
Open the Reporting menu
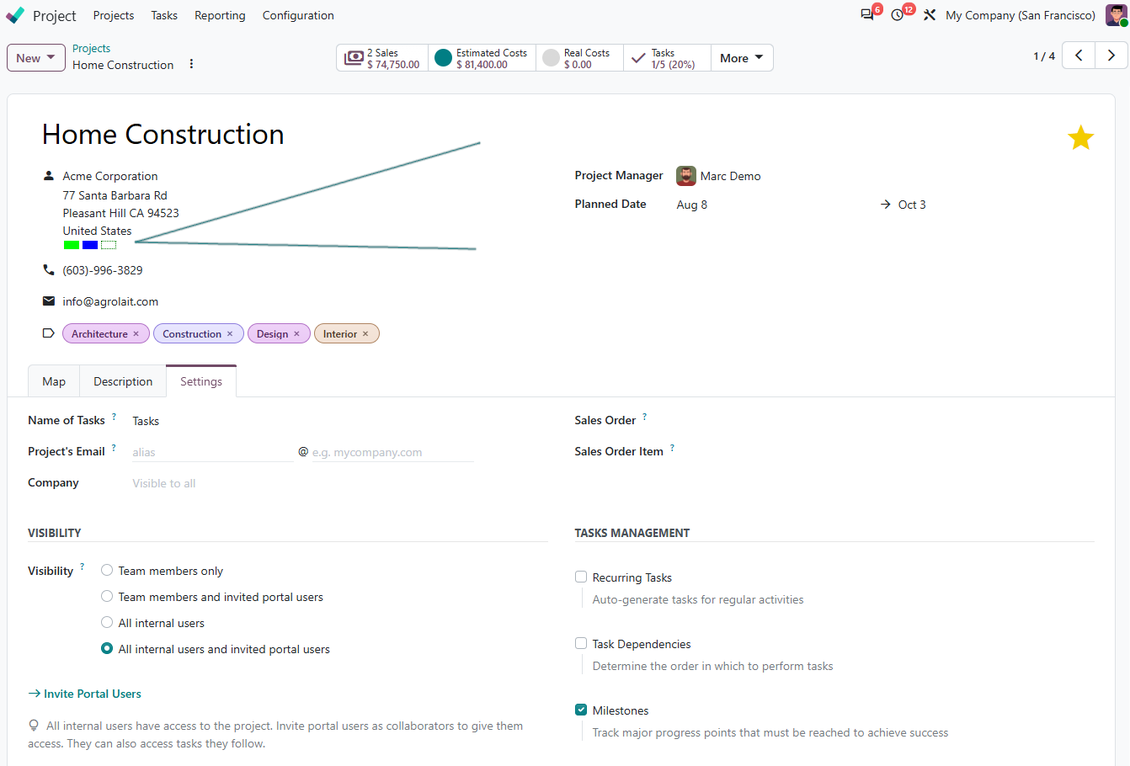220,15
